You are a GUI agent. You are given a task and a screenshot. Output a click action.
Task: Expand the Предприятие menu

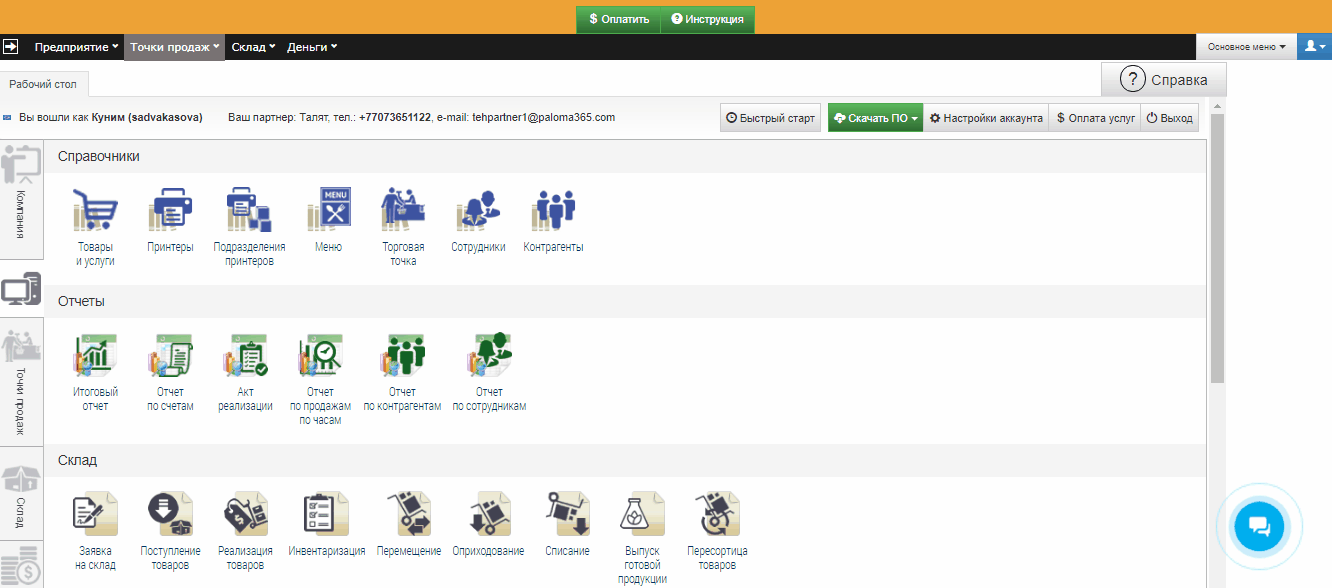[77, 47]
